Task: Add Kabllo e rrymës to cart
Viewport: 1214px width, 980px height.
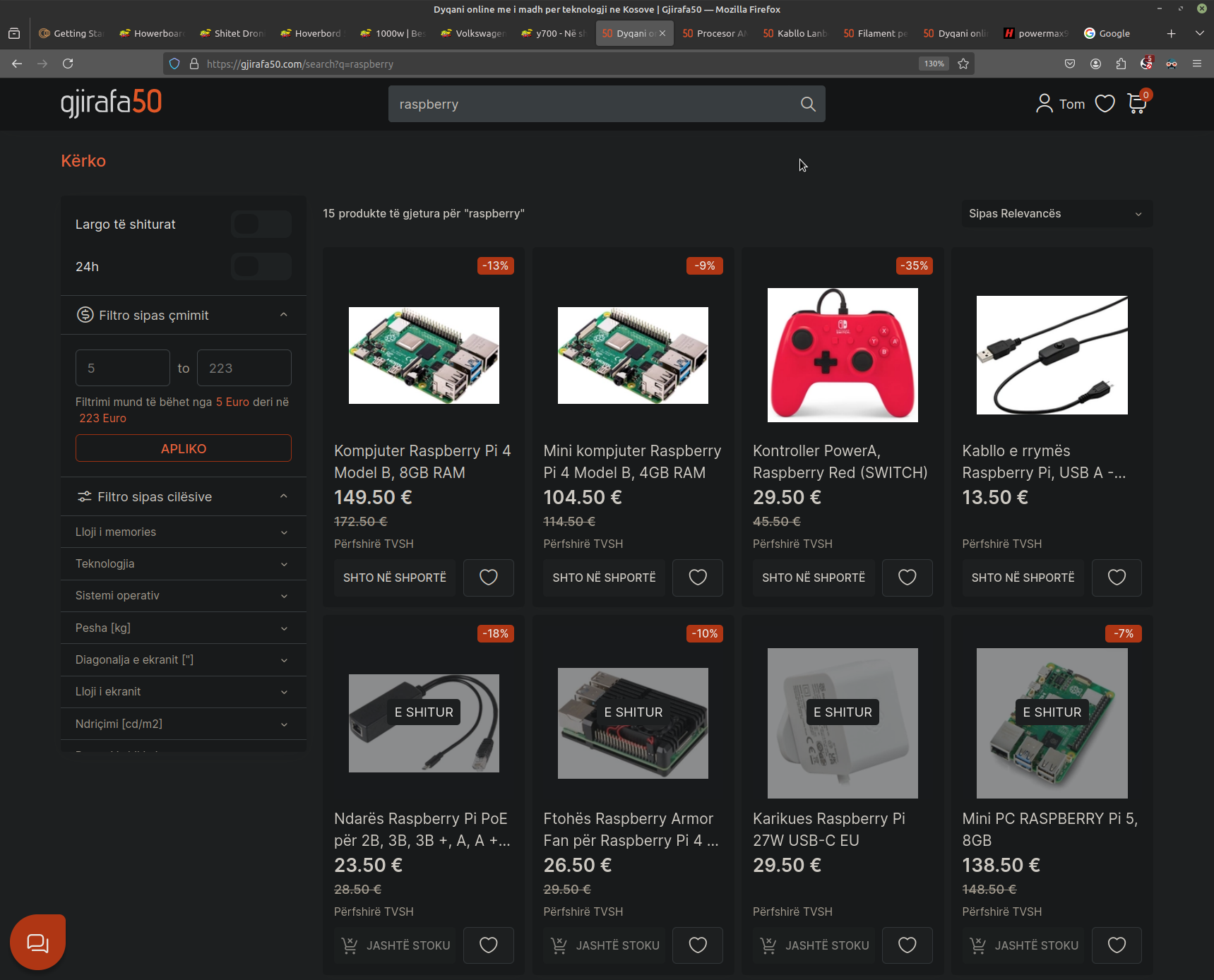Action: (1023, 578)
